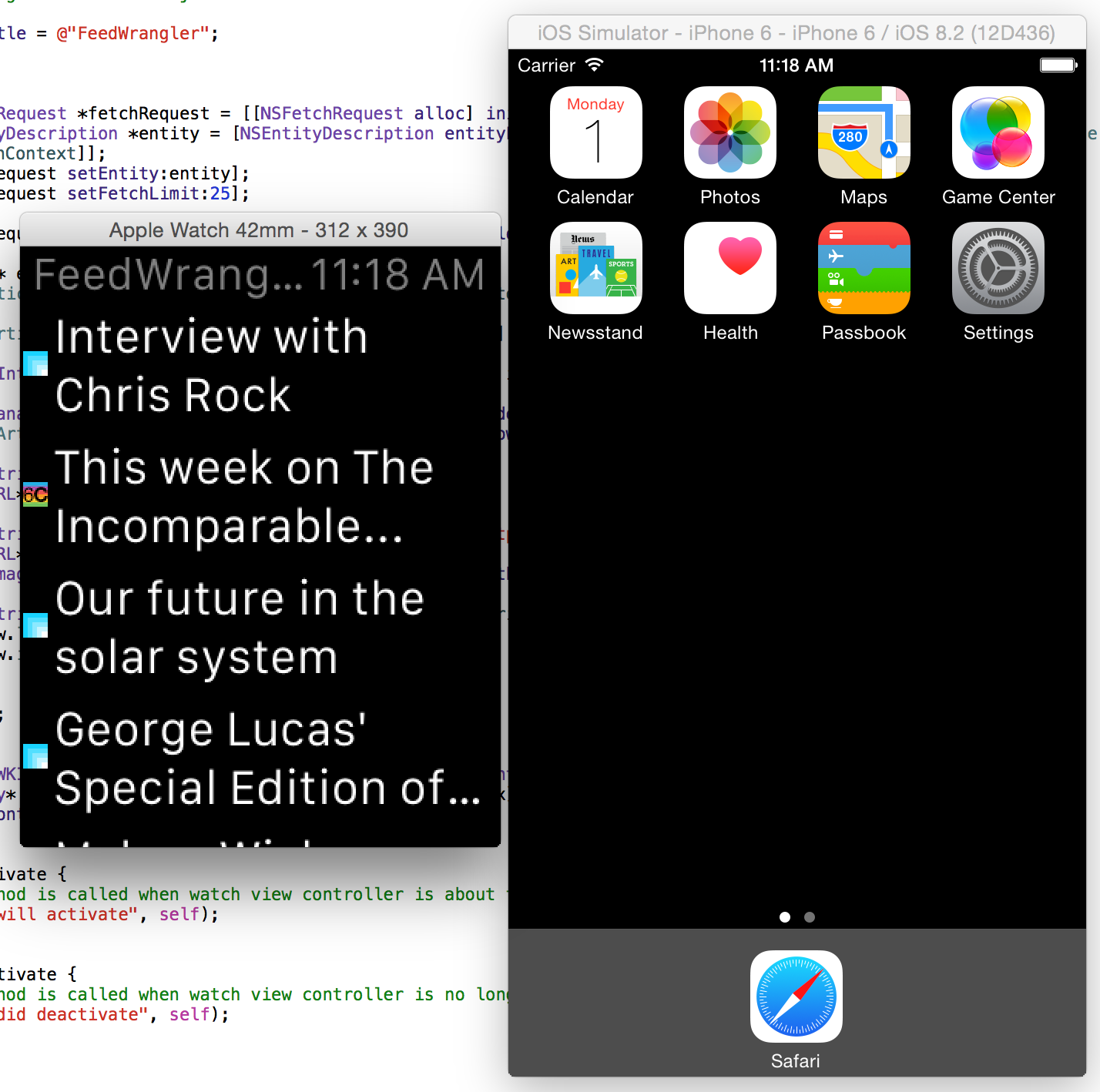1100x1092 pixels.
Task: Click the Safari label in the dock
Action: [x=796, y=1061]
